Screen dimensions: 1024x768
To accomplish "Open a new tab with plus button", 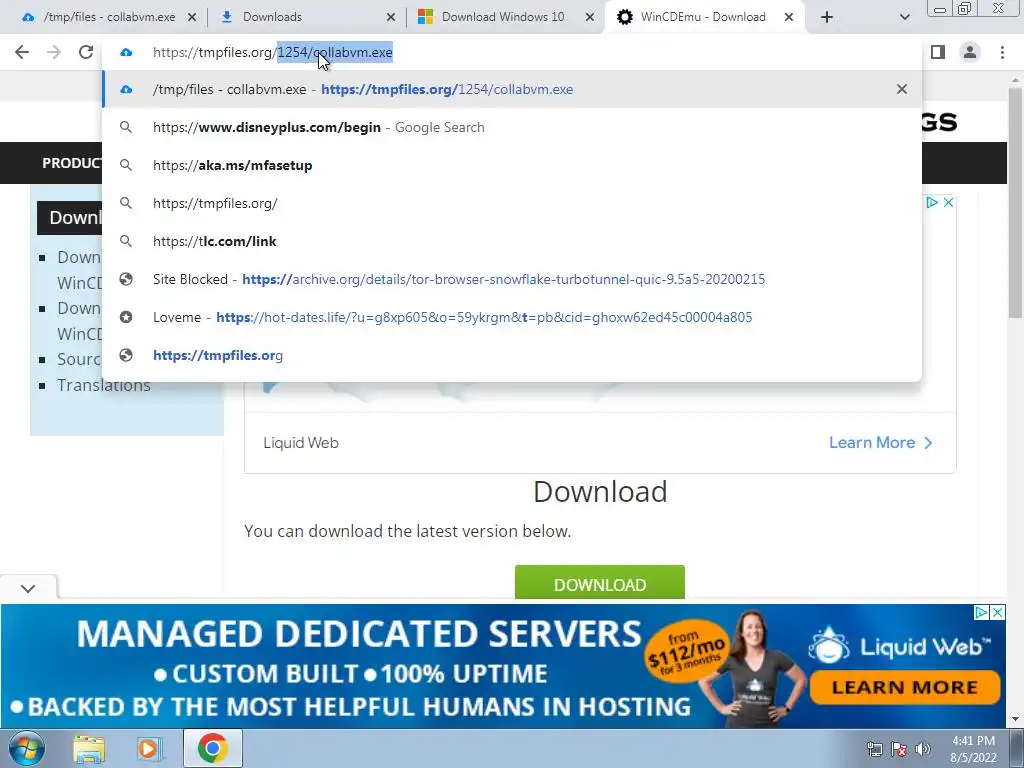I will click(827, 17).
